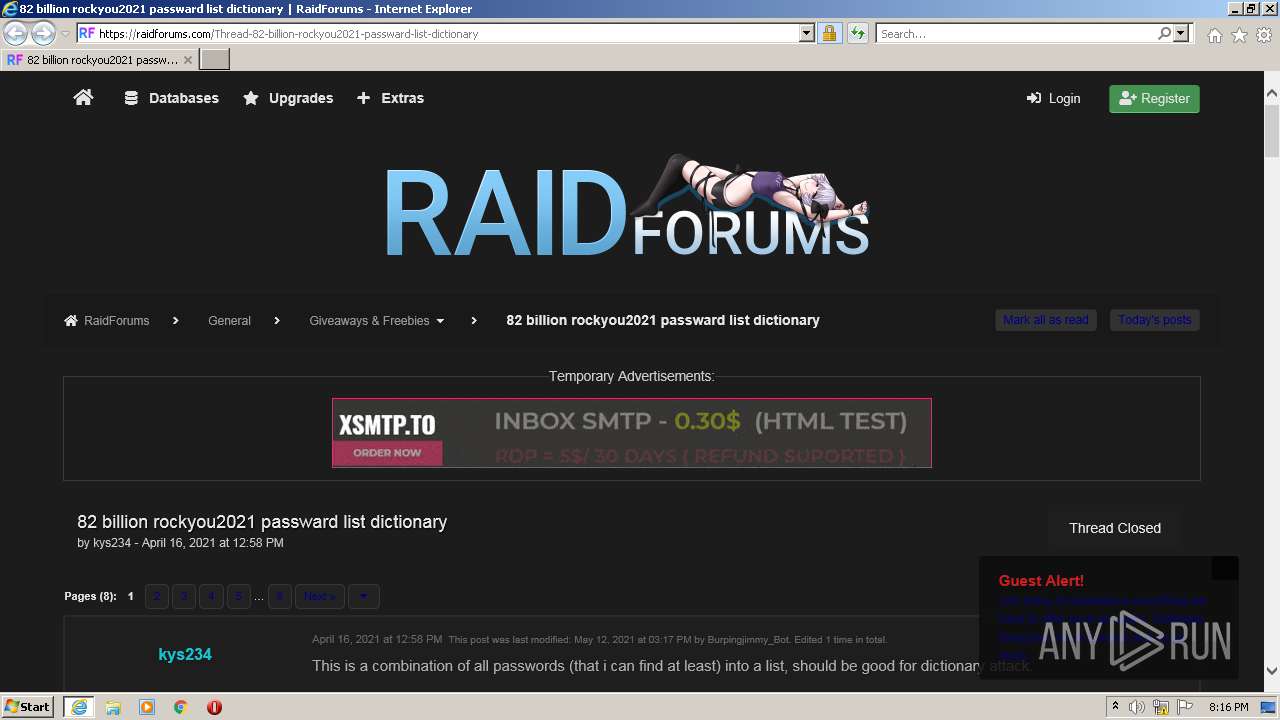1280x720 pixels.
Task: Expand the search provider dropdown
Action: (1181, 33)
